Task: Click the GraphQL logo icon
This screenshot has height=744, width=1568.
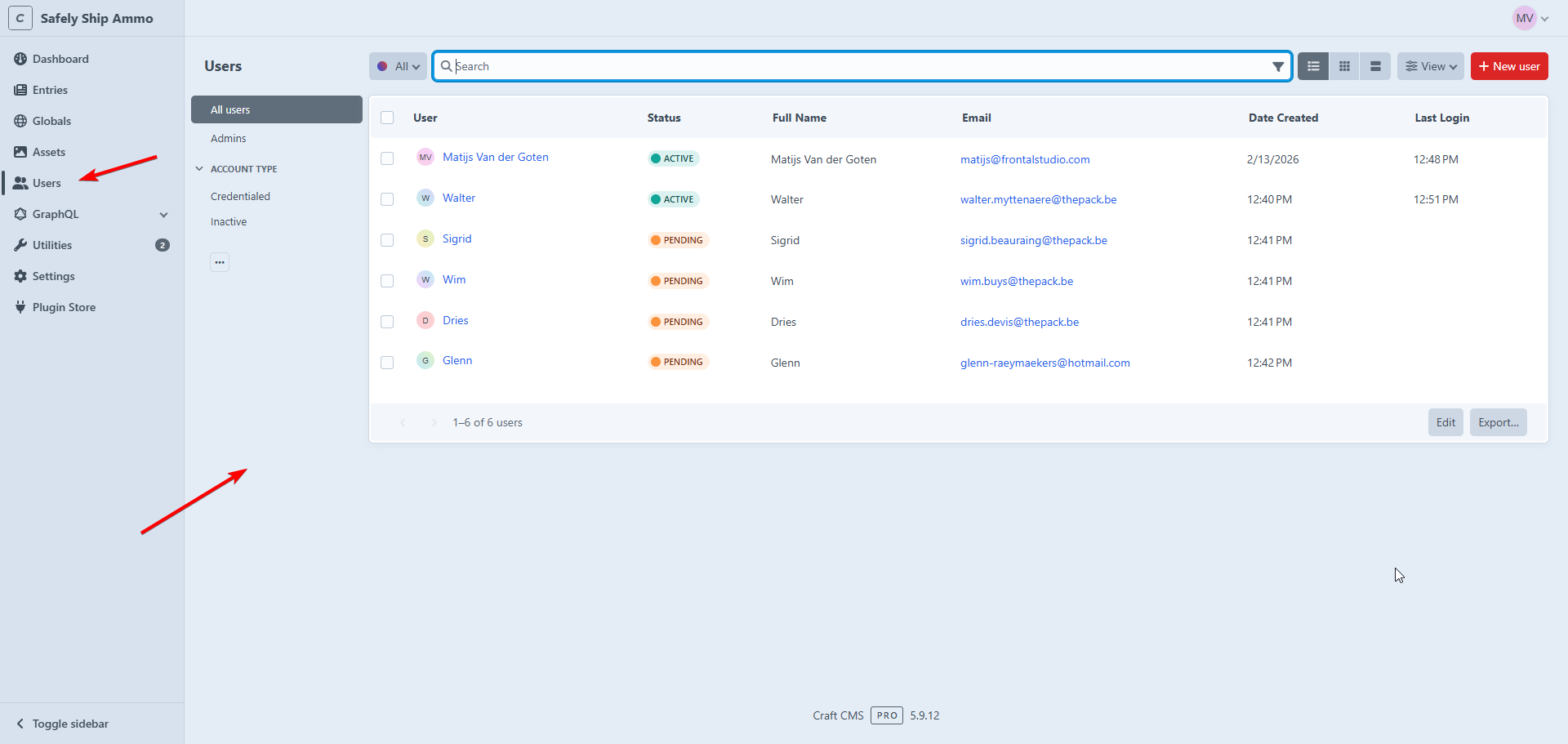Action: [x=20, y=214]
